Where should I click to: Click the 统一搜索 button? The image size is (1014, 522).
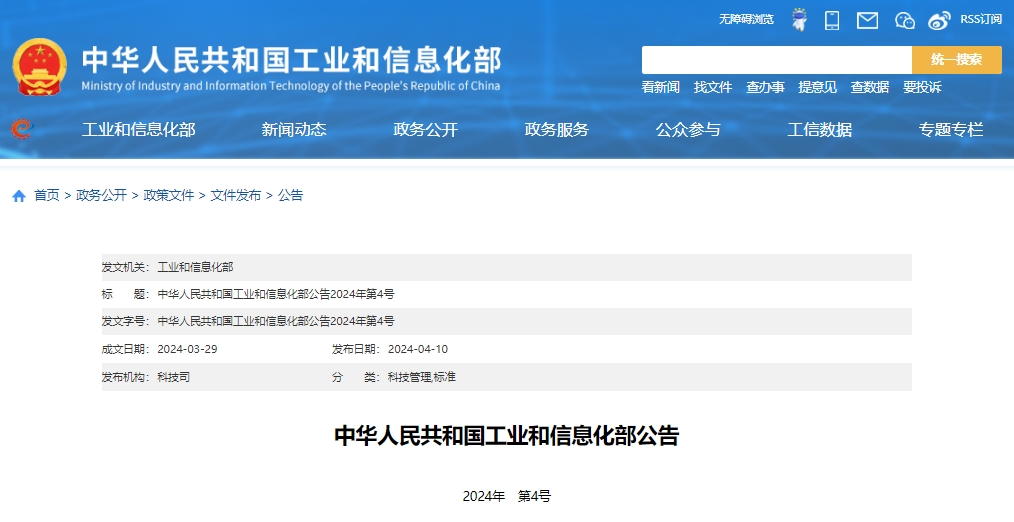(x=957, y=60)
